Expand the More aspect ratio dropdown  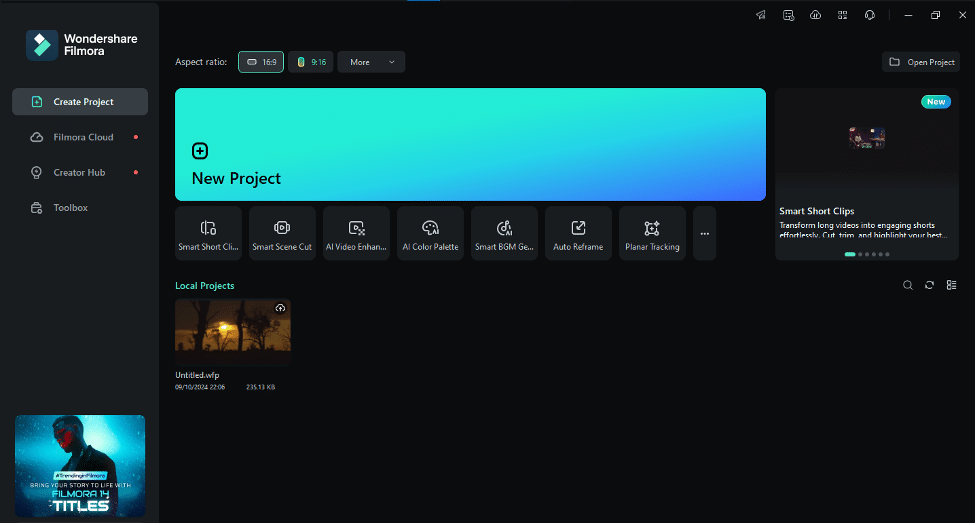(x=371, y=62)
